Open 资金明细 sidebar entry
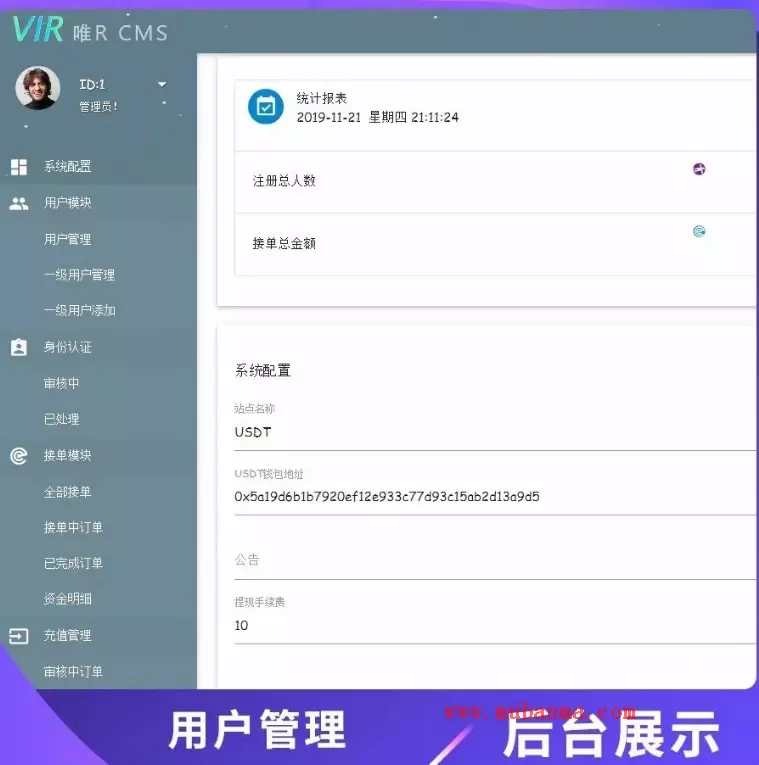The image size is (759, 765). (67, 599)
